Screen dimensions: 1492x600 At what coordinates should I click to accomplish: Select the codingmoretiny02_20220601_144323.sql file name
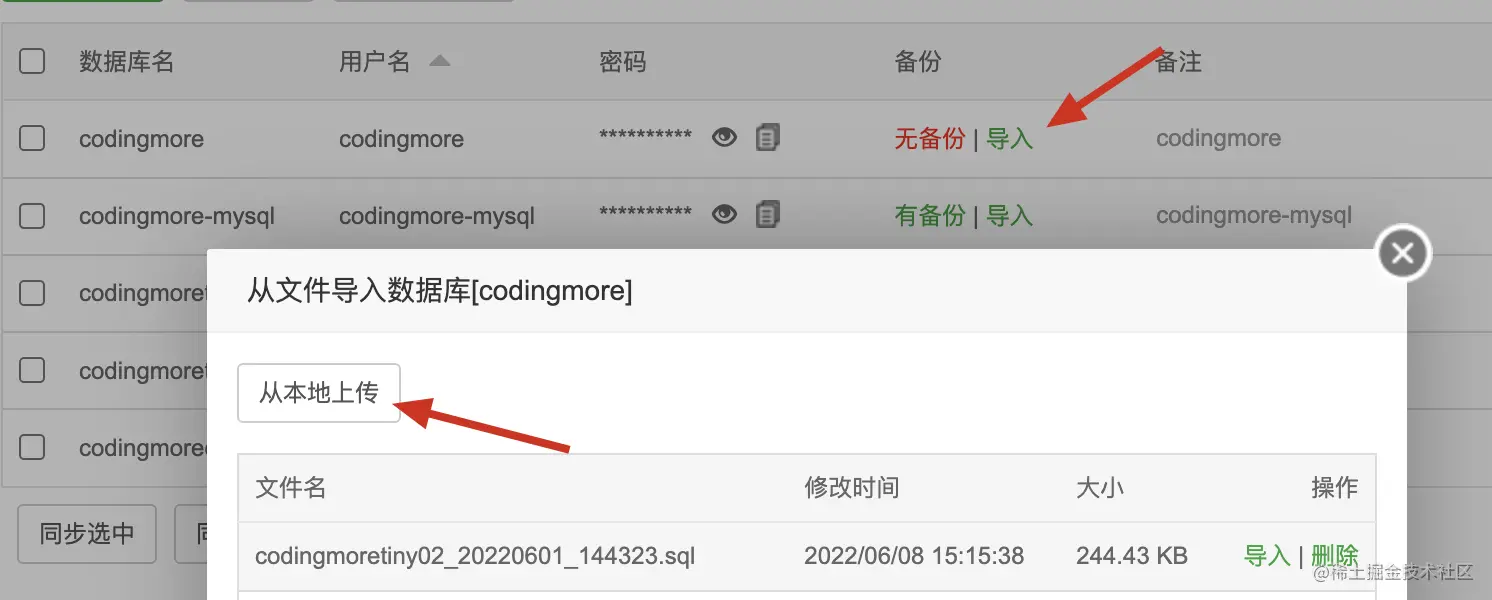pos(475,556)
